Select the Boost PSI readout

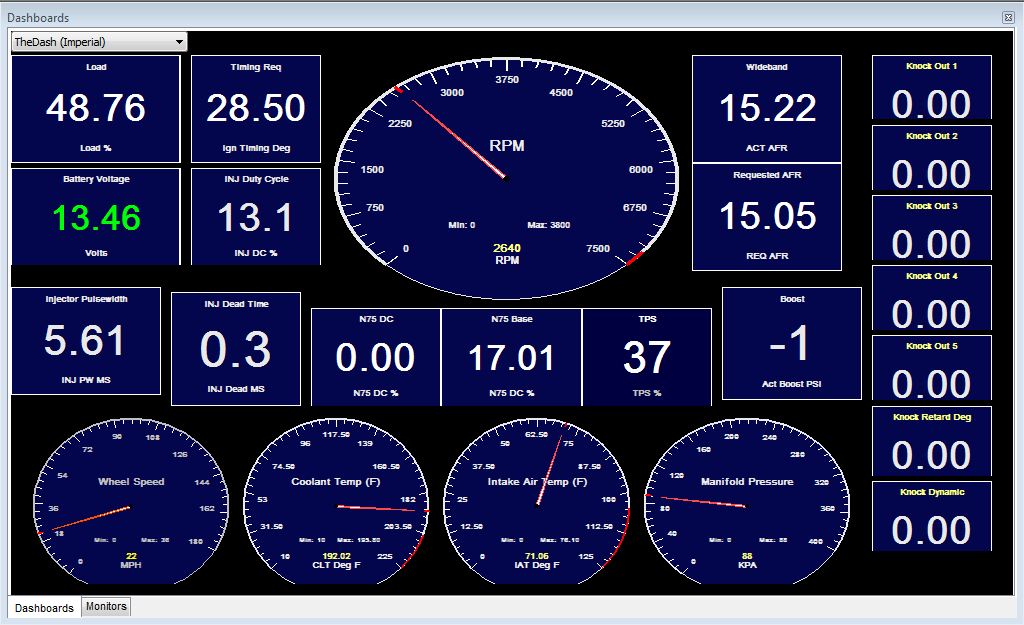point(792,342)
